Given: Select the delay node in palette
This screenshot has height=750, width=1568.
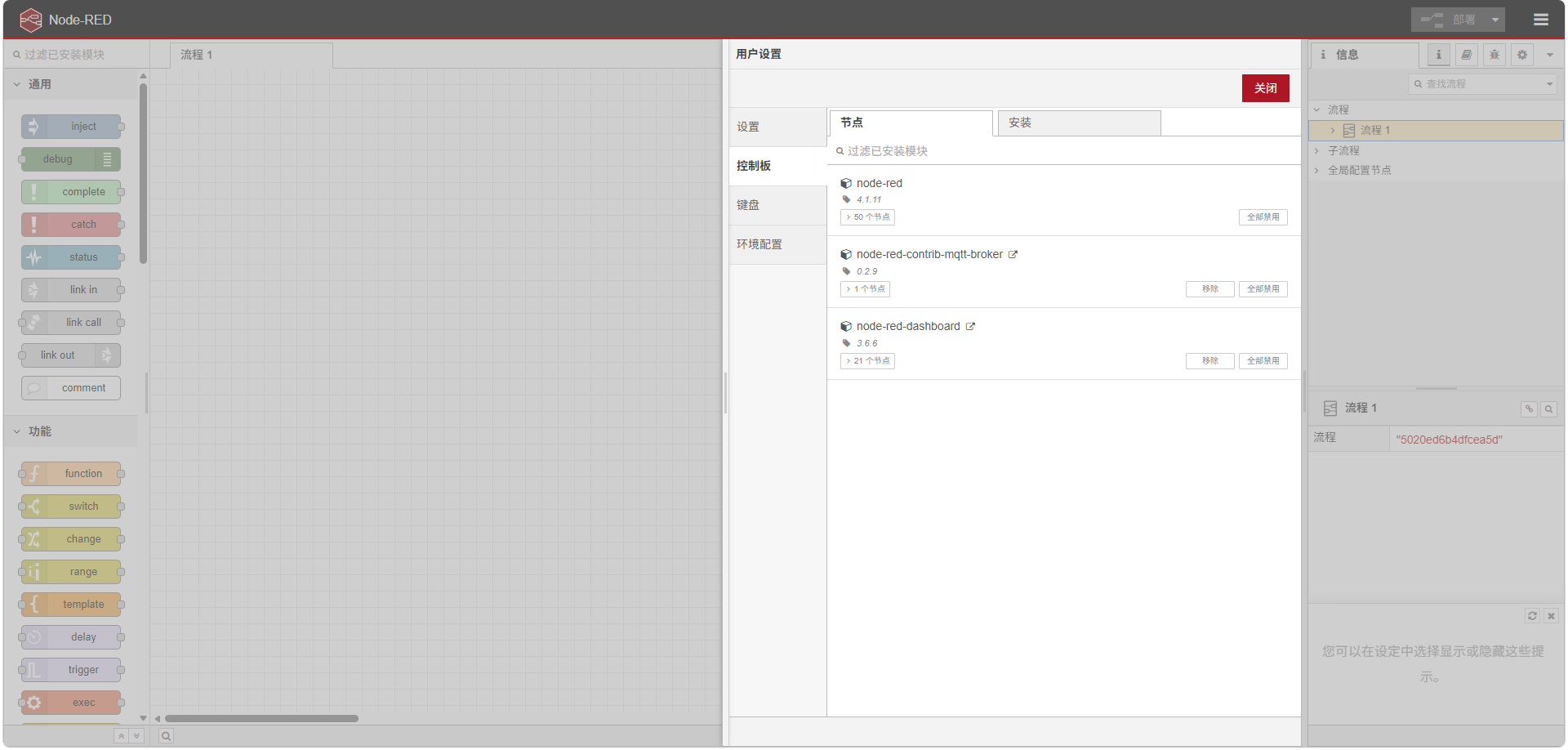Looking at the screenshot, I should click(x=71, y=637).
